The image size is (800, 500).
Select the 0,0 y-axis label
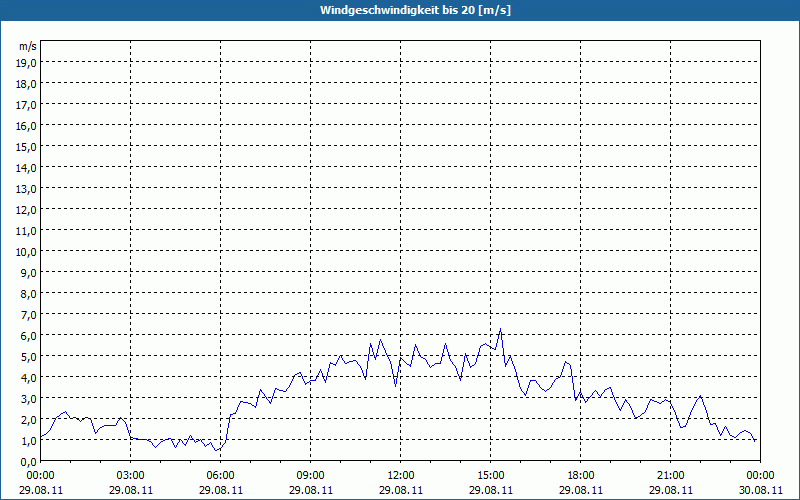coord(29,462)
